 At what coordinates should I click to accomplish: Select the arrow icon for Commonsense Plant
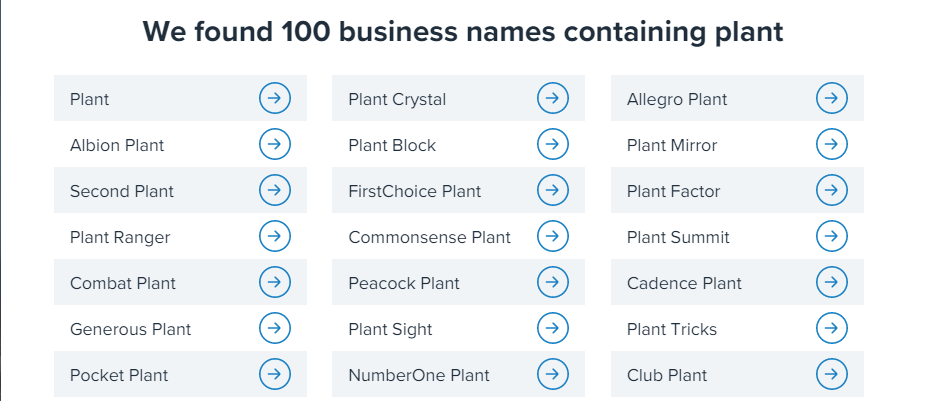pyautogui.click(x=553, y=237)
